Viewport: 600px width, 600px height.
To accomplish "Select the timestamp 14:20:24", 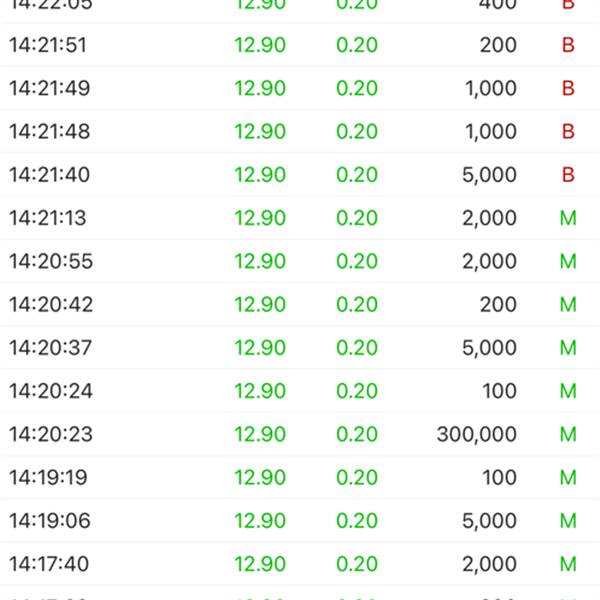I will [x=51, y=391].
